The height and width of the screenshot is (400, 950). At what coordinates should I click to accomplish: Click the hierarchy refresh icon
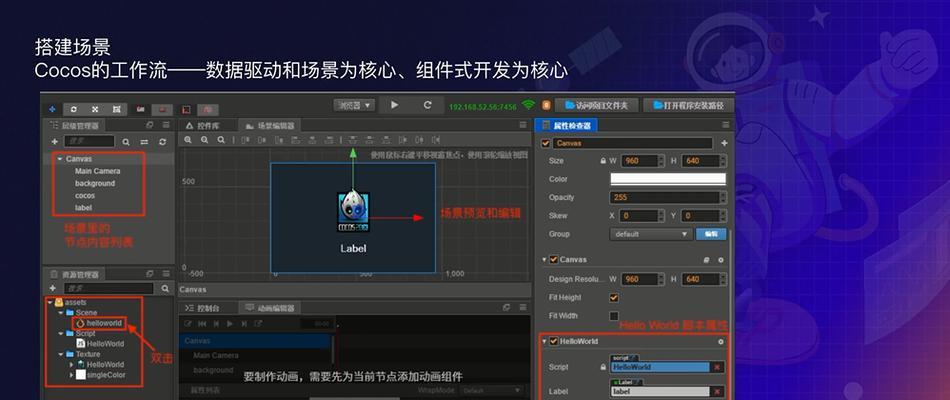coord(162,142)
